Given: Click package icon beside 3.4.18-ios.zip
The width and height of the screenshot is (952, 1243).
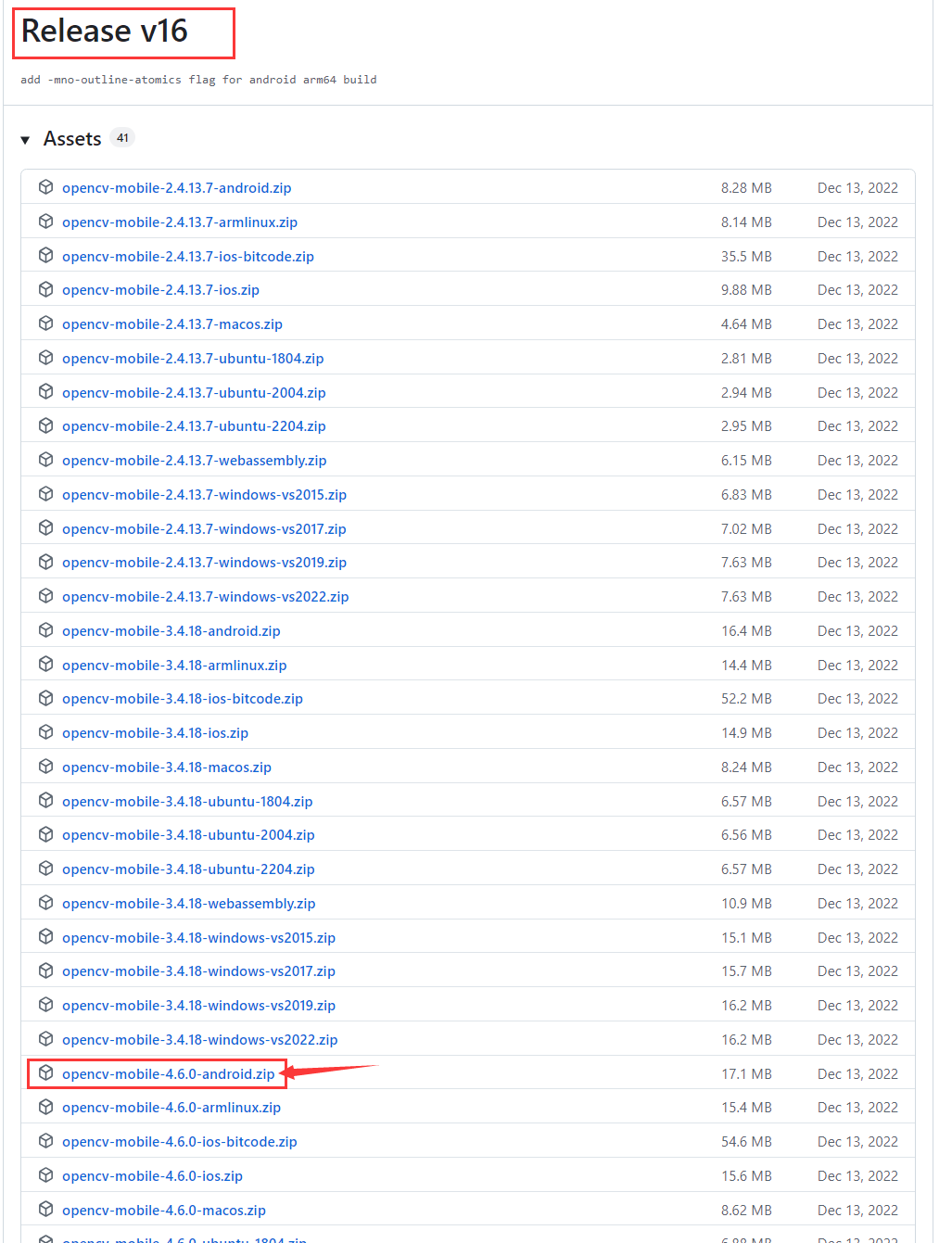Looking at the screenshot, I should coord(45,732).
